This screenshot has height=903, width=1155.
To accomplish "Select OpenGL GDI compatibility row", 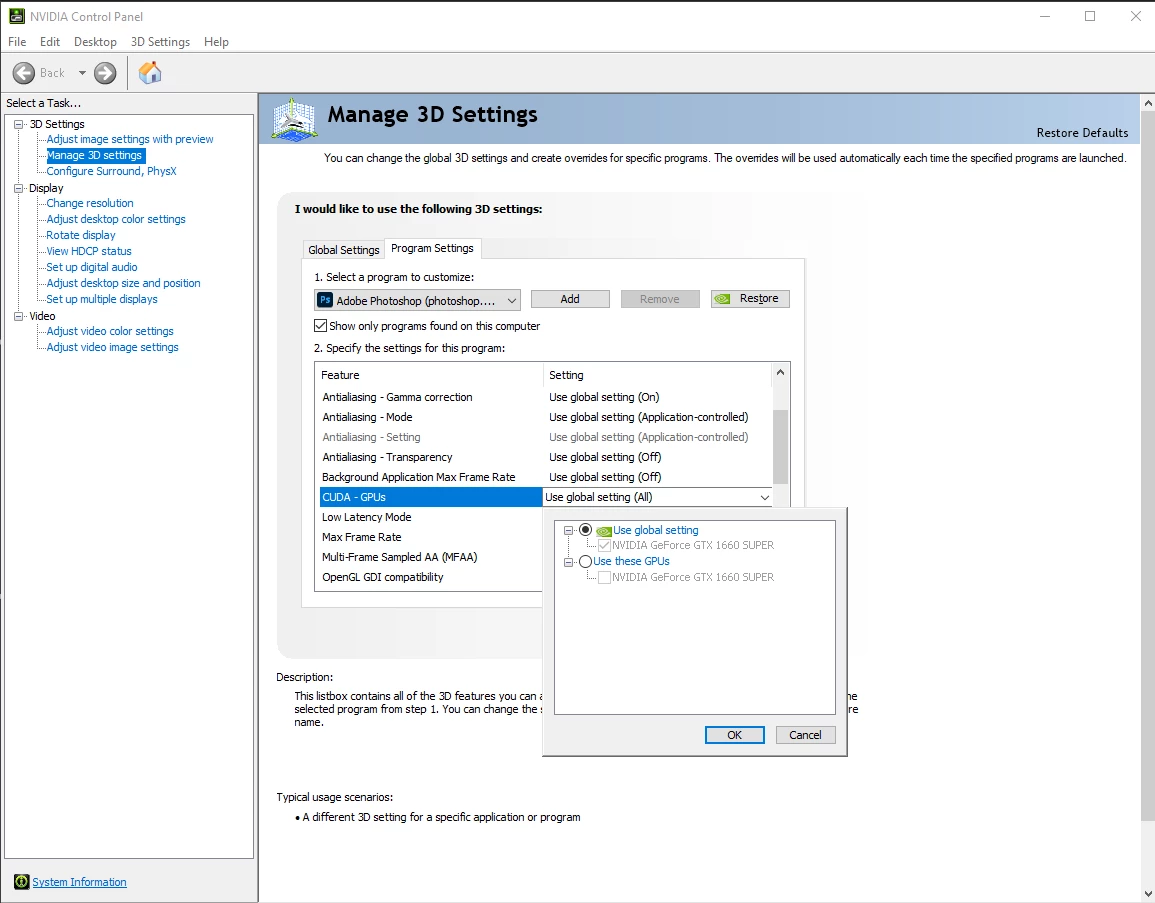I will point(431,577).
